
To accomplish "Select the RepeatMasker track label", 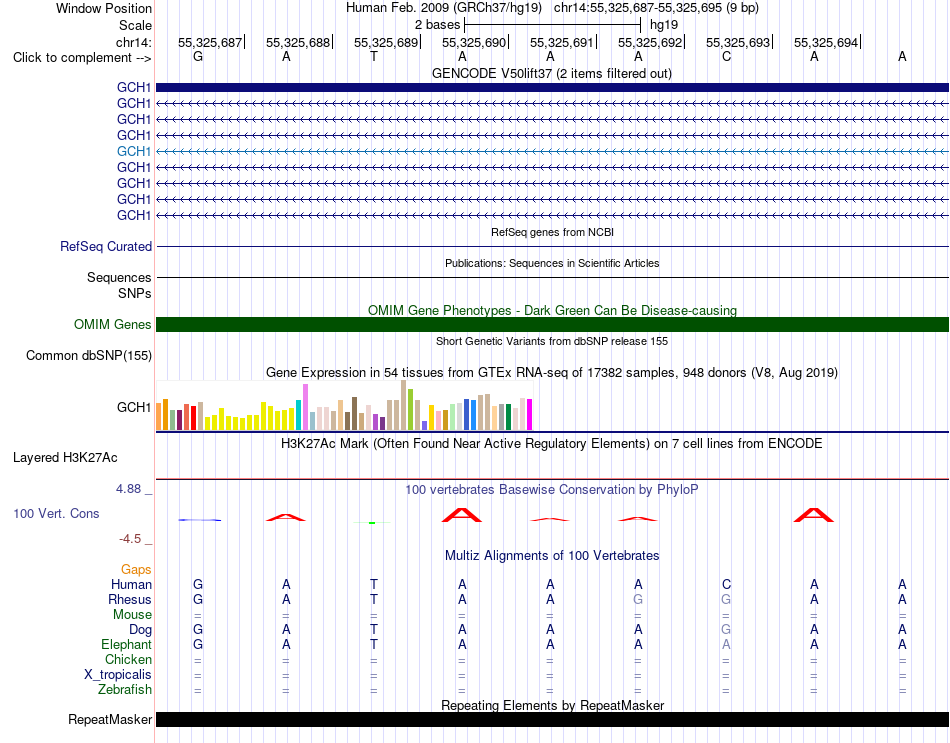I will click(110, 720).
